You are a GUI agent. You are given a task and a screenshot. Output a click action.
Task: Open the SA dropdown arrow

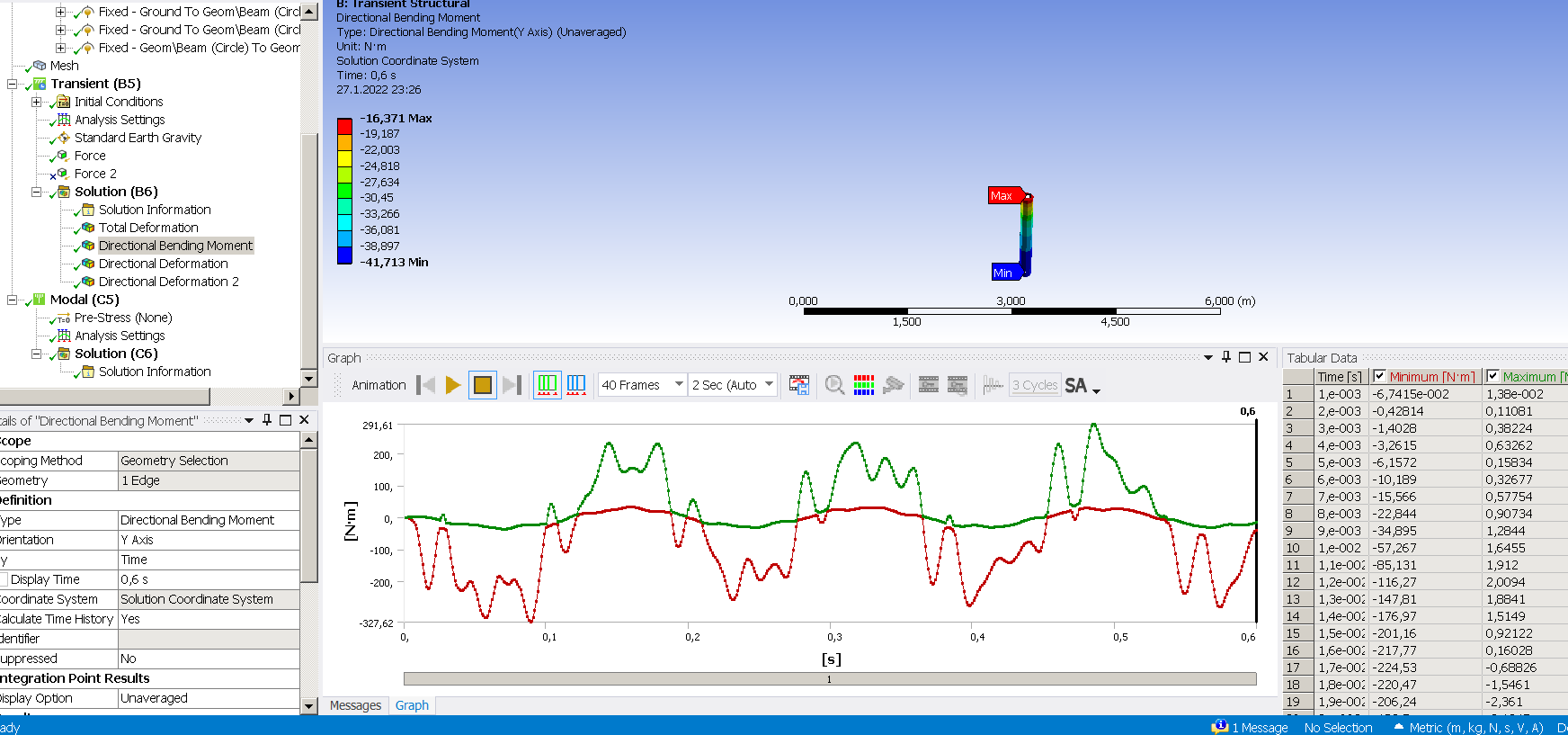(x=1097, y=390)
